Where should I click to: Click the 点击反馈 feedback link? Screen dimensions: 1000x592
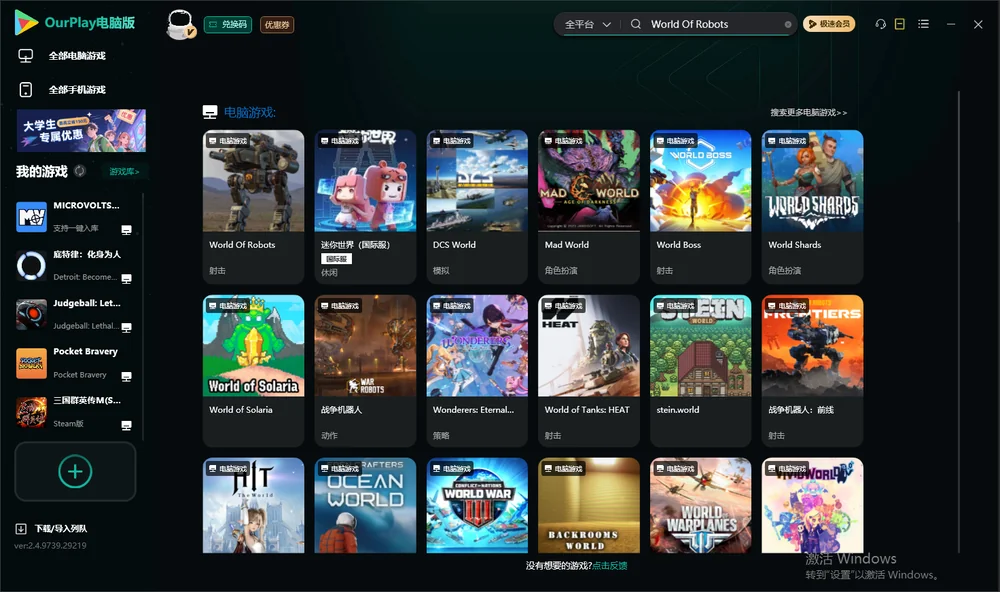coord(610,565)
